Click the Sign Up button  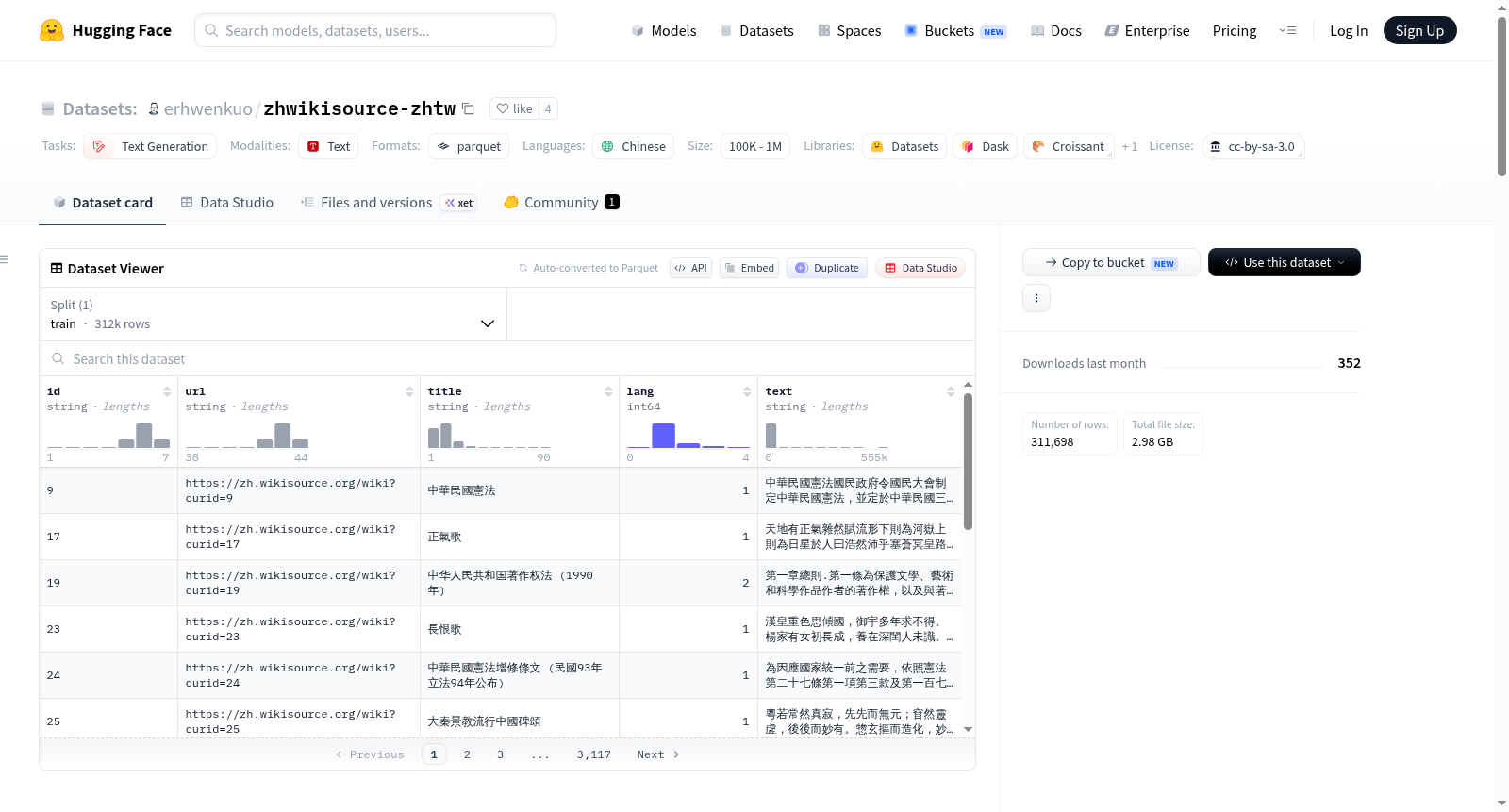click(1419, 30)
